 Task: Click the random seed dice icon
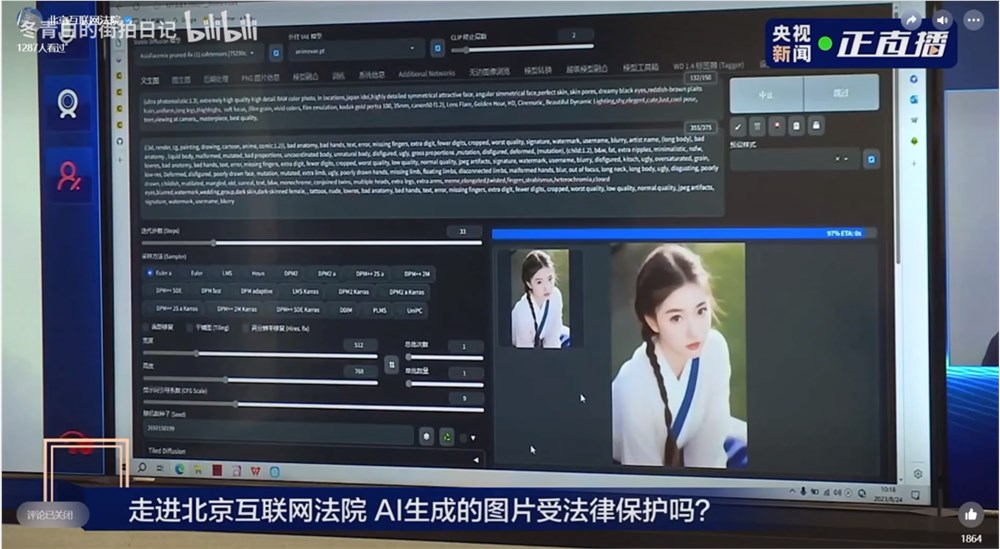[x=426, y=436]
